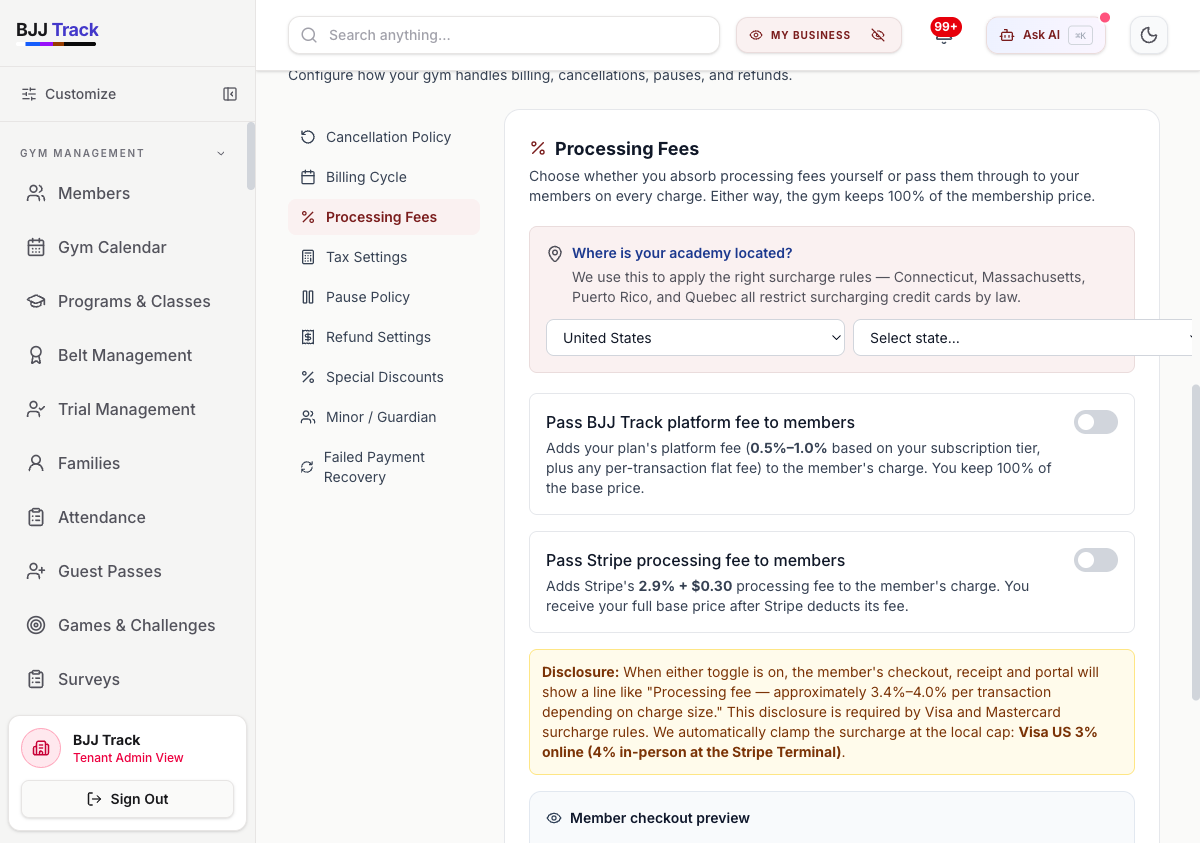Click the Gym Calendar icon
Screen dimensions: 1200x843
(36, 247)
